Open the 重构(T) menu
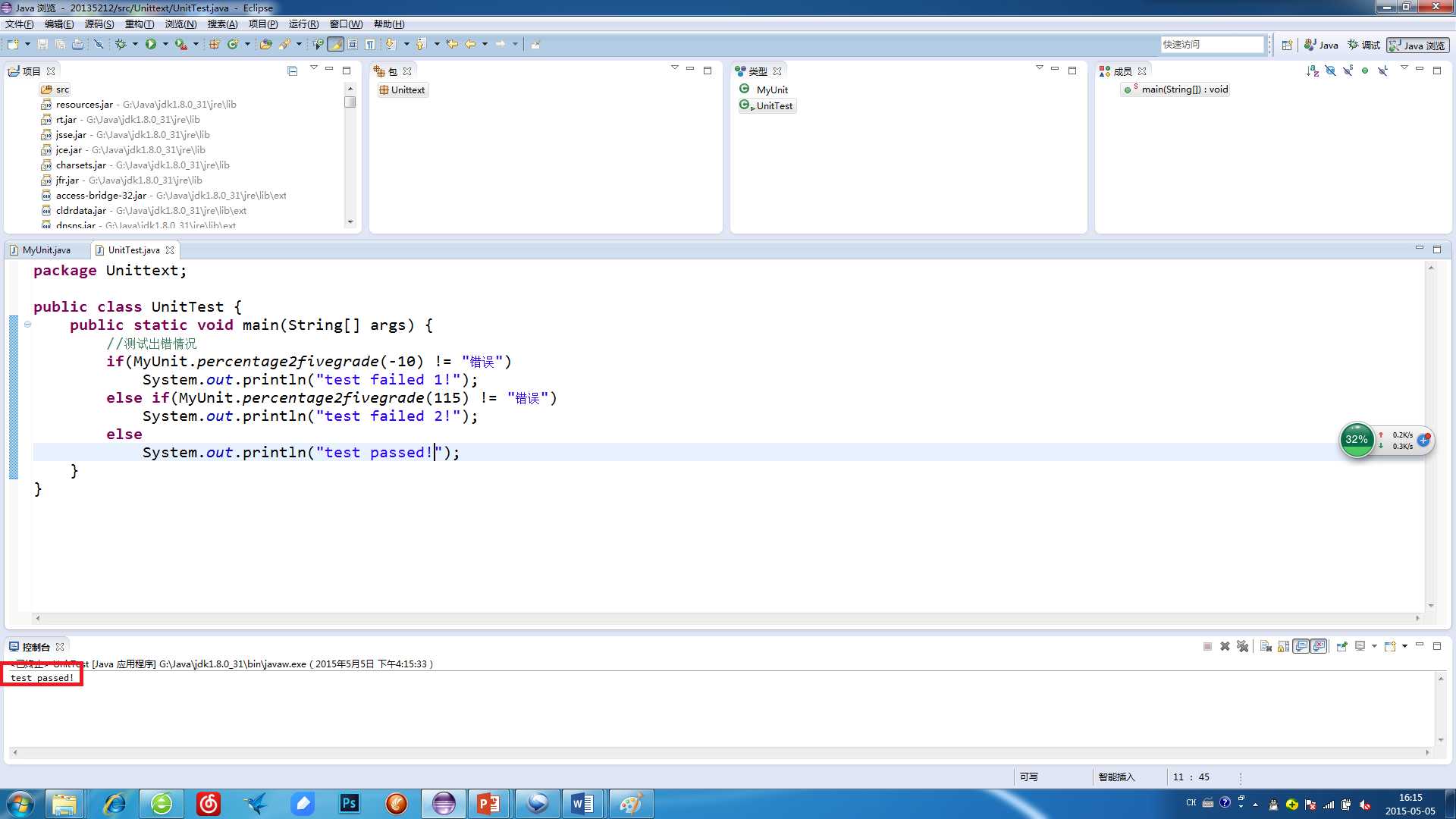1456x819 pixels. pyautogui.click(x=140, y=24)
